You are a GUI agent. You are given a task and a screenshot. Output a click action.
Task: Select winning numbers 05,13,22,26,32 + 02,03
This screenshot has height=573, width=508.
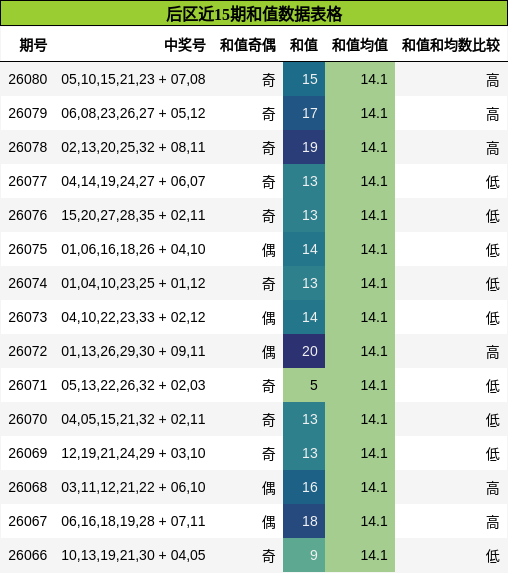133,385
